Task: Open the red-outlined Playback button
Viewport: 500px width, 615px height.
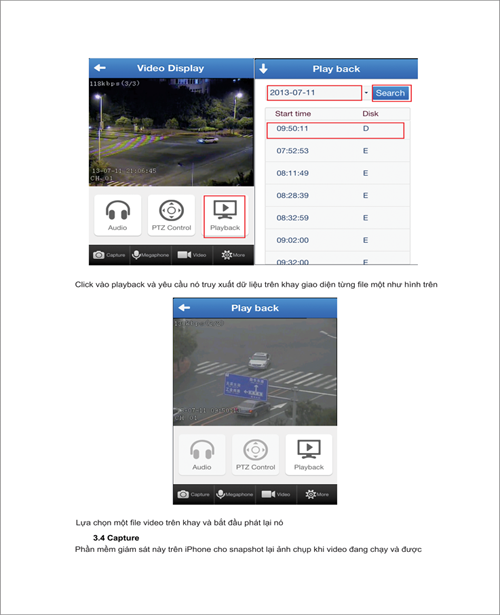Action: click(x=225, y=216)
